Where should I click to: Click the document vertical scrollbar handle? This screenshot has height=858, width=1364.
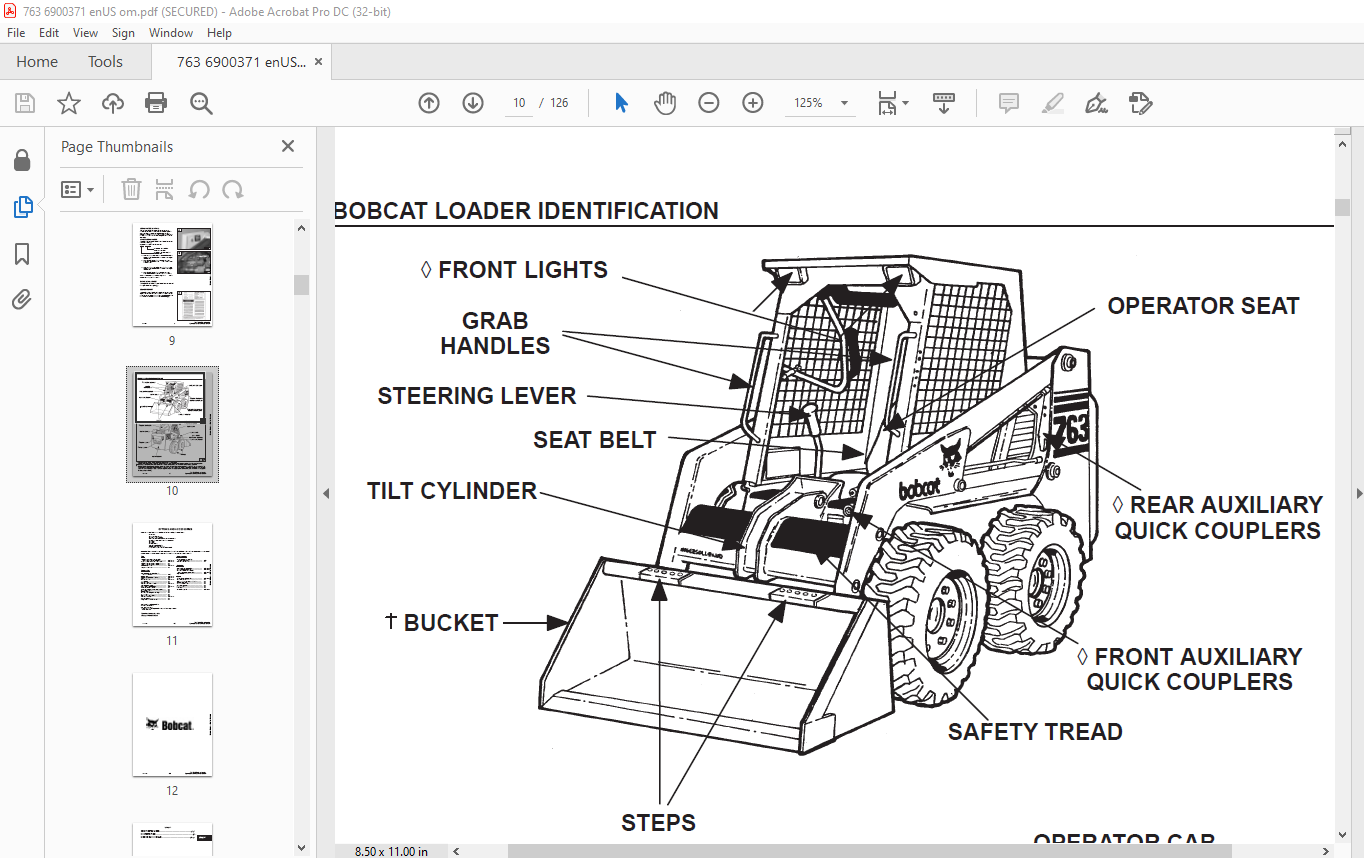tap(1342, 207)
